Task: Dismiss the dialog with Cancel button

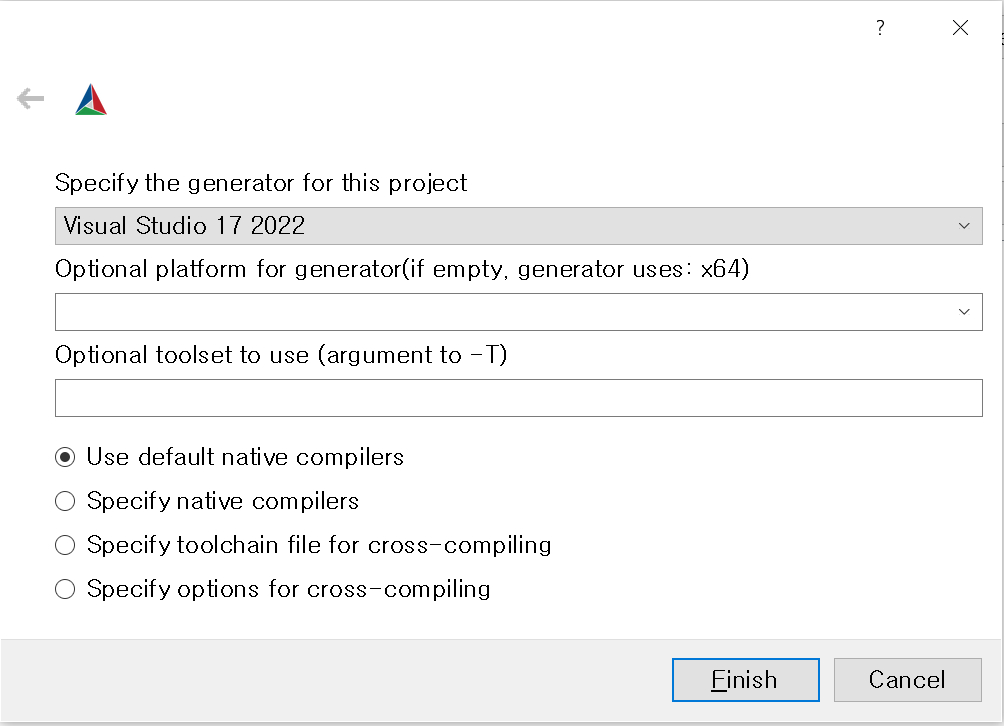Action: coord(907,680)
